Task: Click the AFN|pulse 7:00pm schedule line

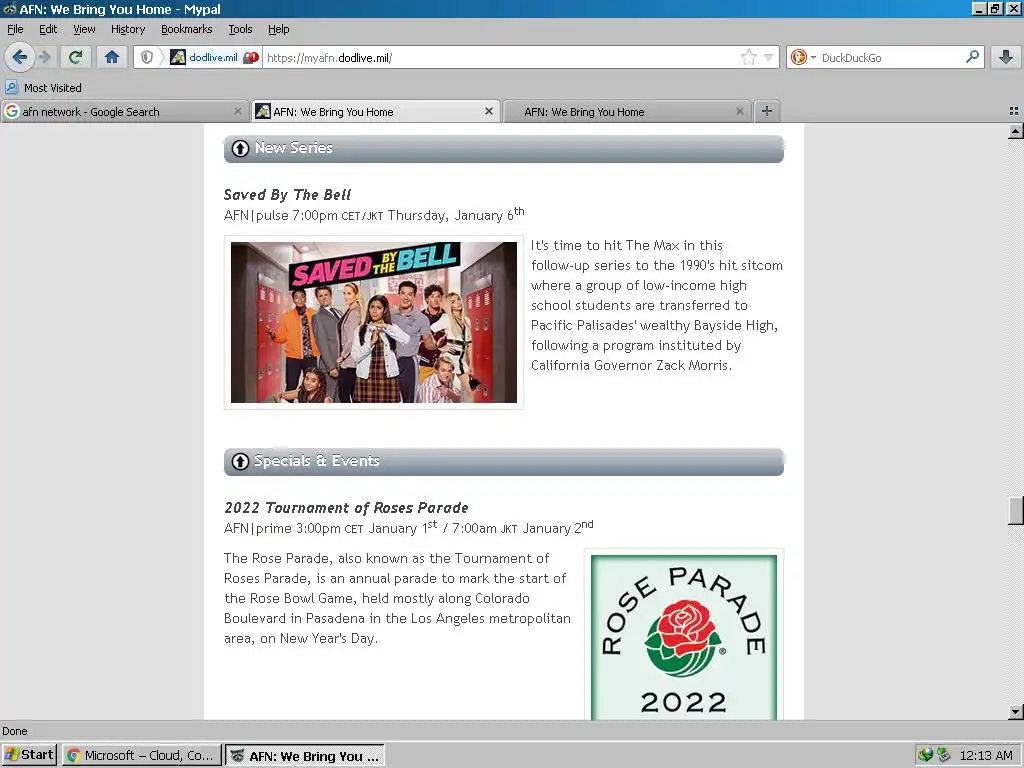Action: (x=374, y=214)
